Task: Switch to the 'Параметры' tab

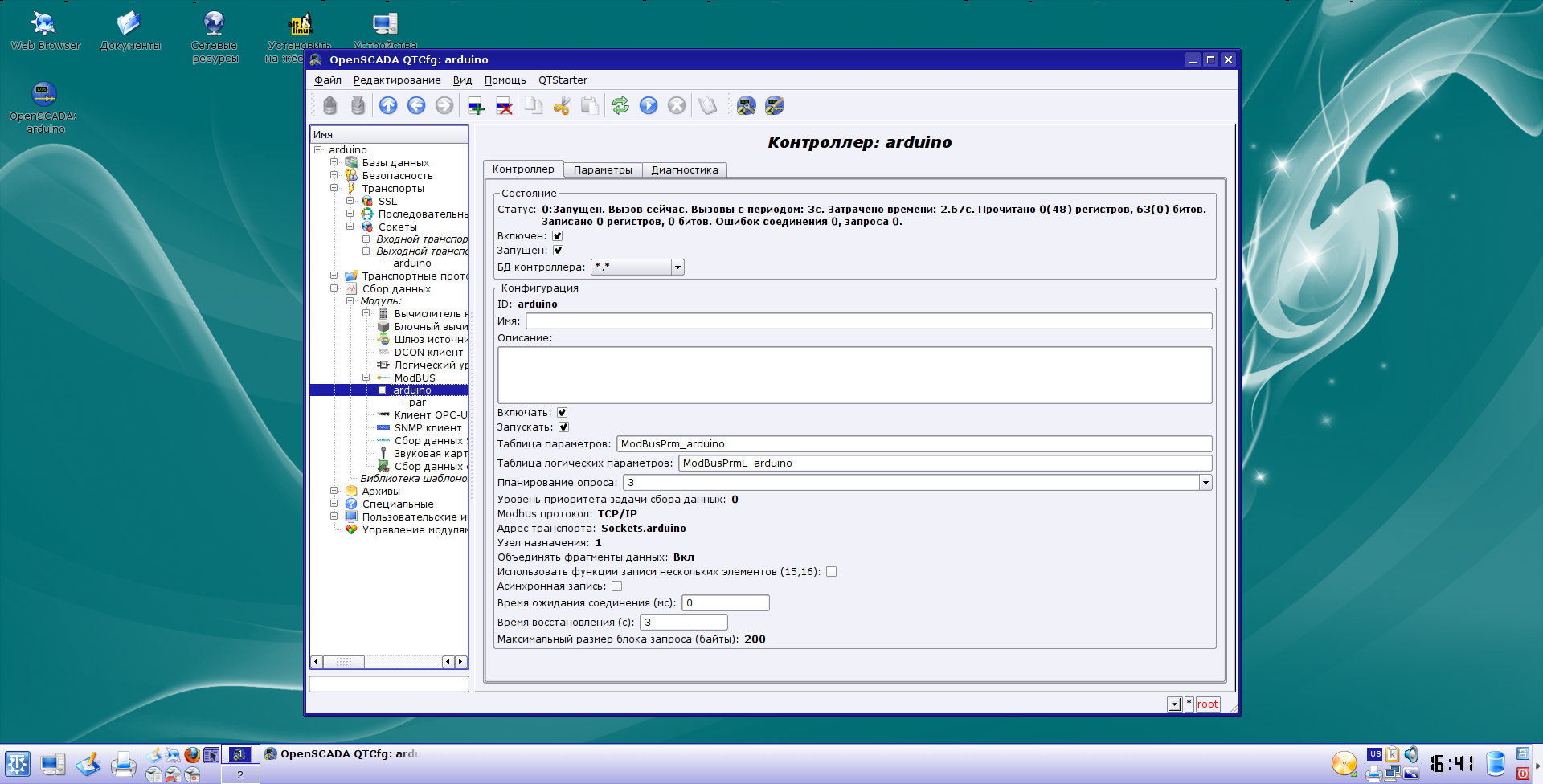Action: tap(603, 170)
